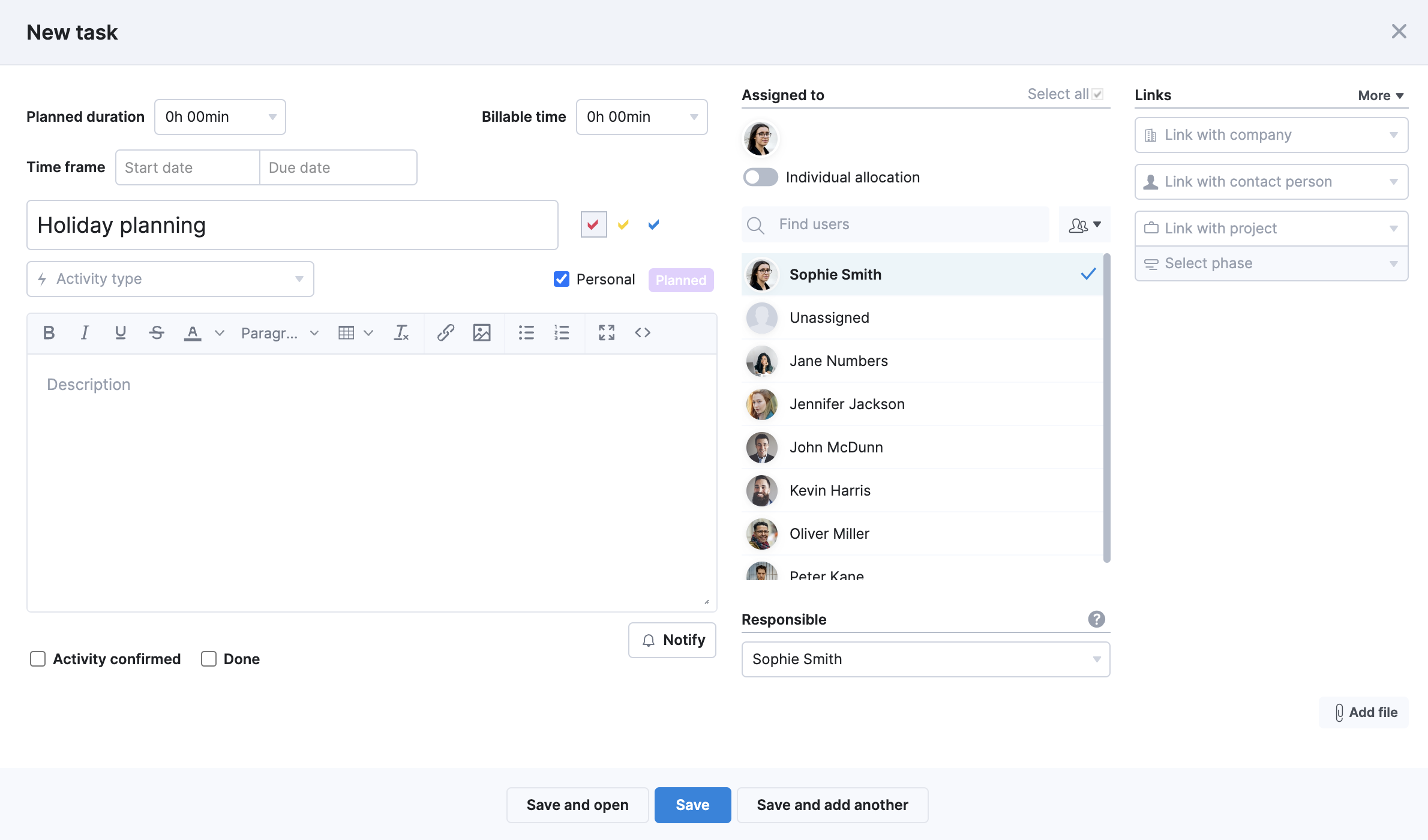
Task: Click Save and add another
Action: tap(832, 805)
